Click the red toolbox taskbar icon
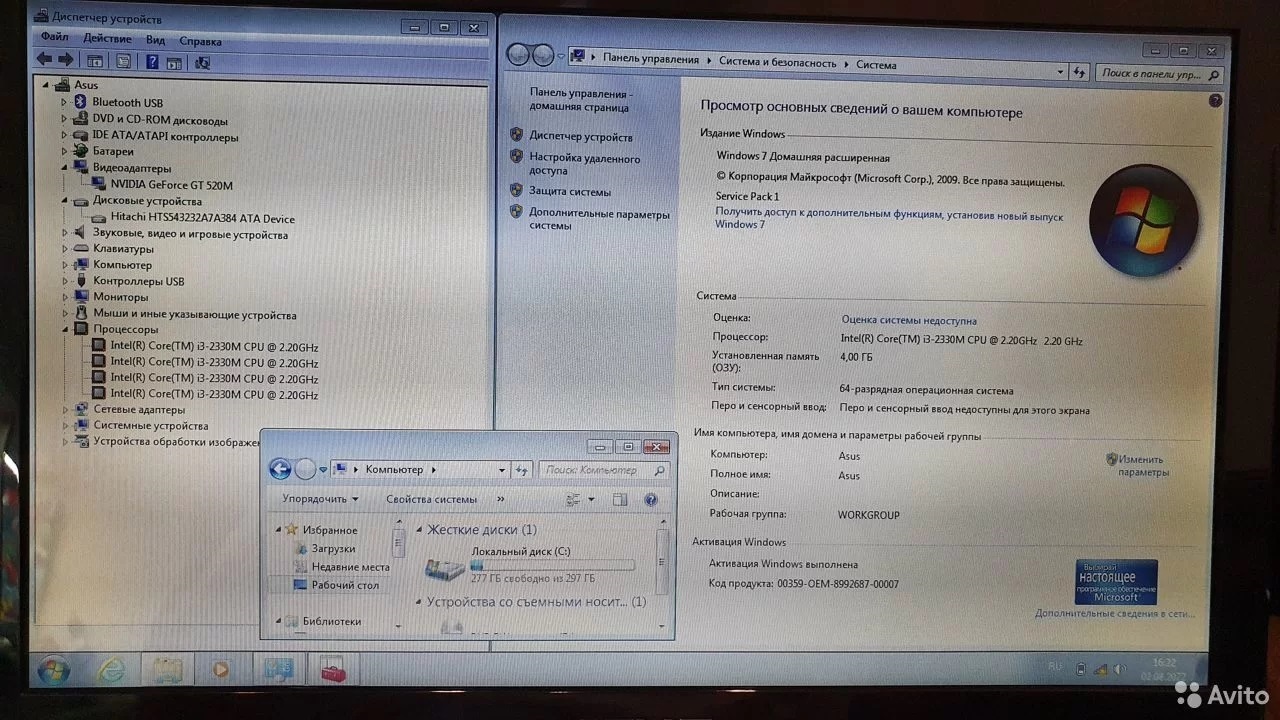 [331, 671]
